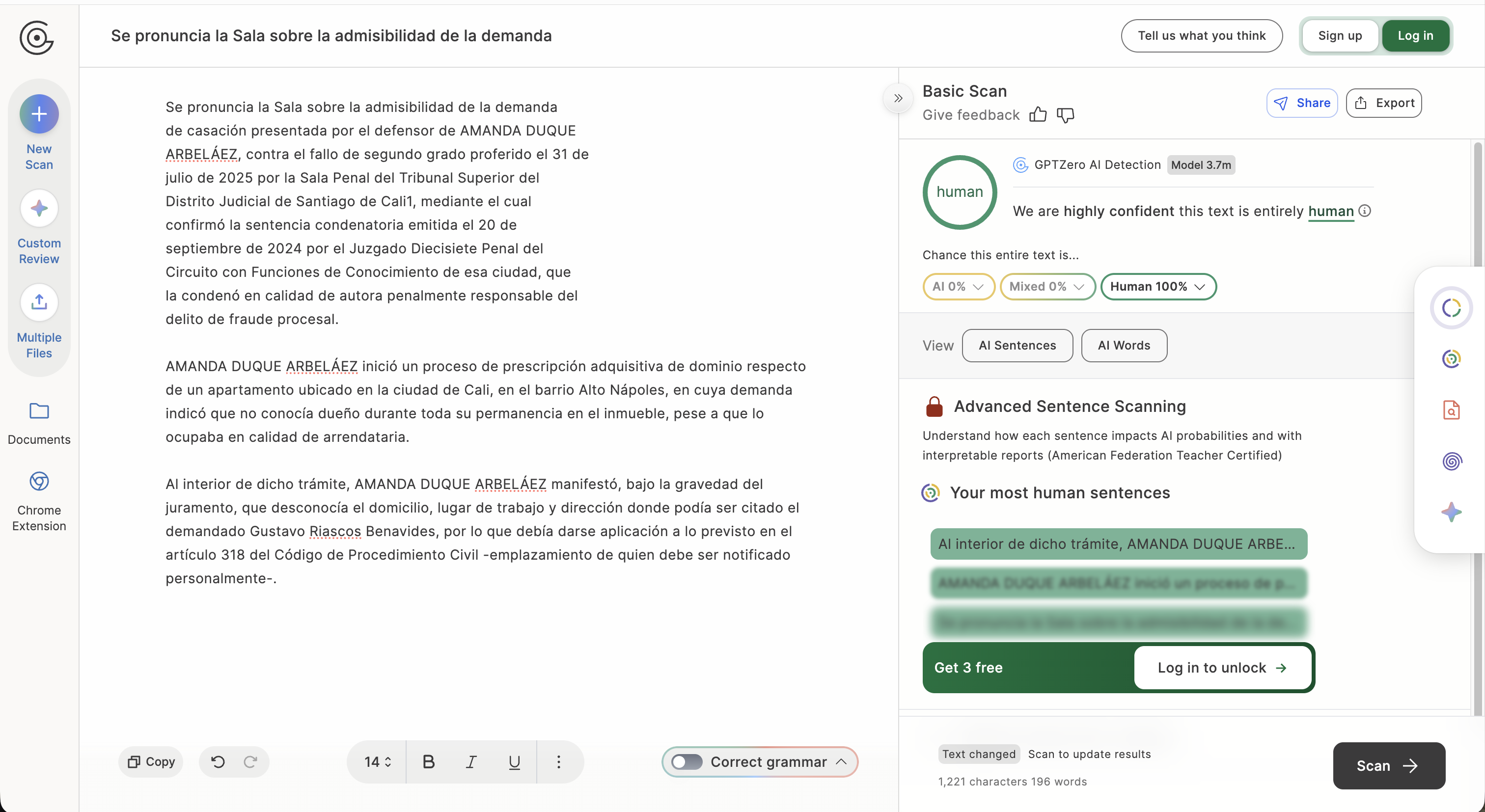The width and height of the screenshot is (1485, 812).
Task: Open Multiple Files upload icon
Action: click(39, 302)
